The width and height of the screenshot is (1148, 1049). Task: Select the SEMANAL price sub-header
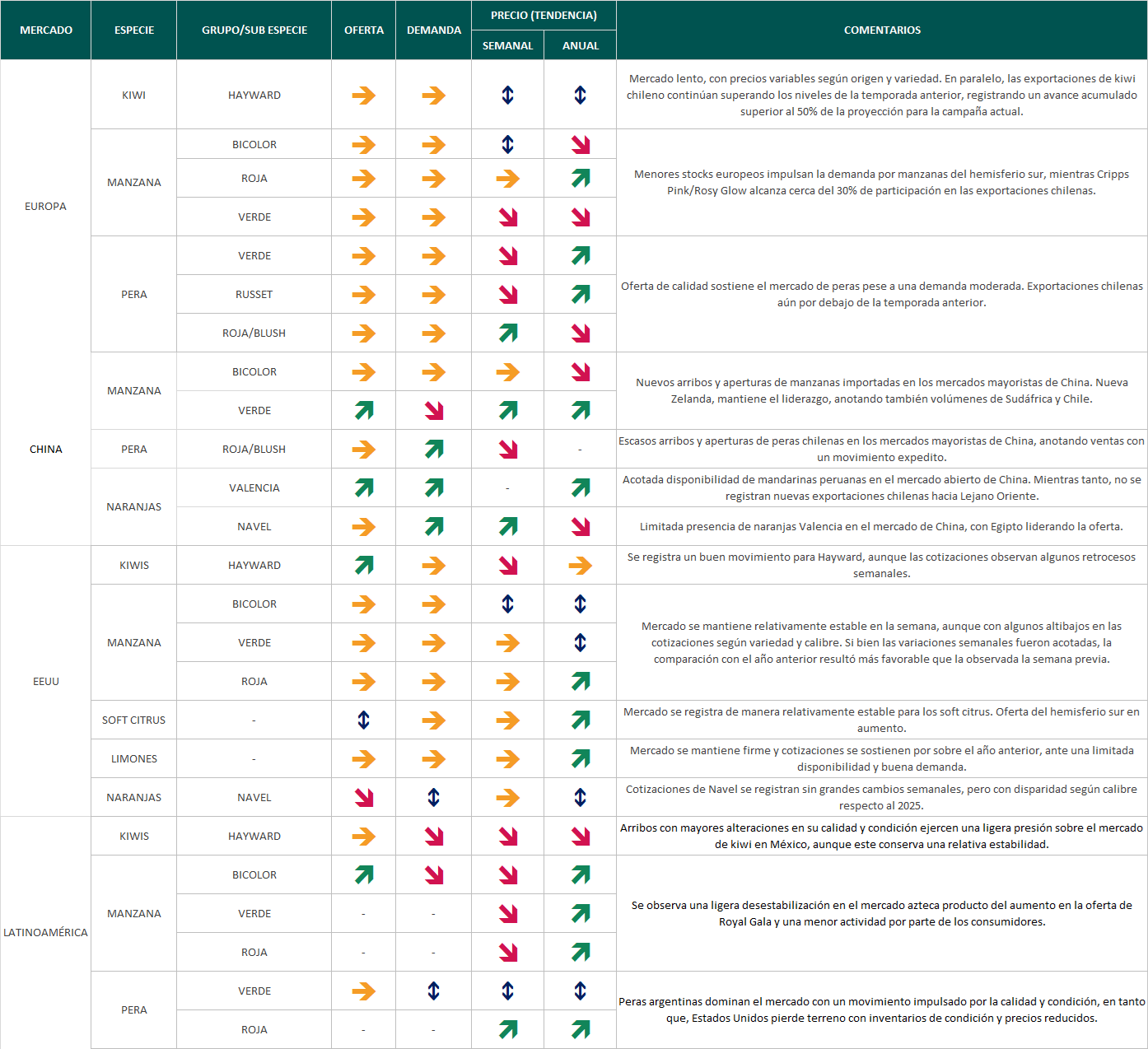tap(507, 46)
